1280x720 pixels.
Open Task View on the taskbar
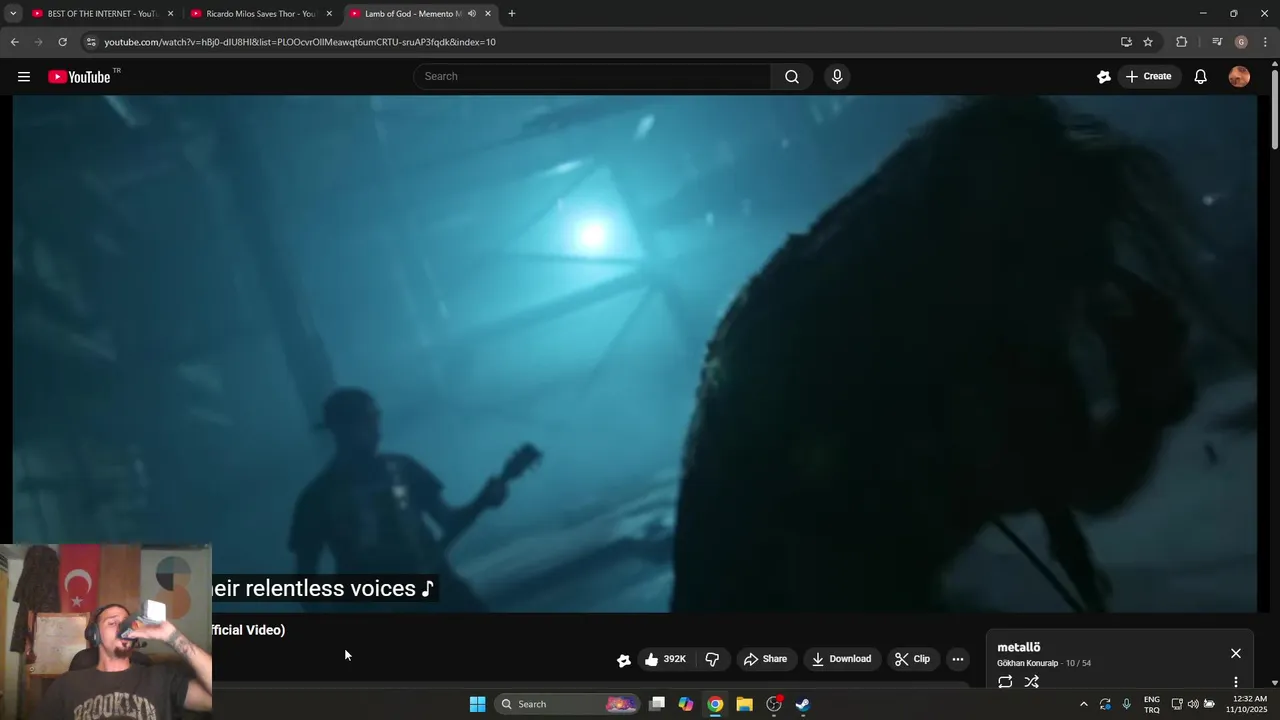point(657,704)
